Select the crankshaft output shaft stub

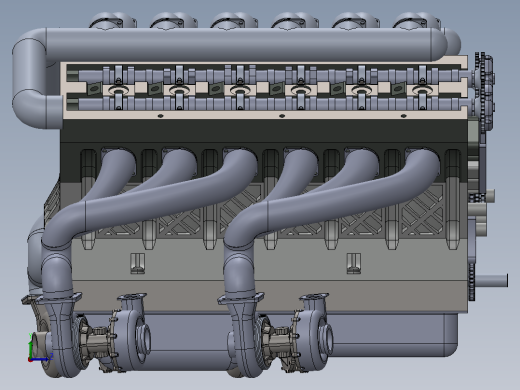[491, 280]
